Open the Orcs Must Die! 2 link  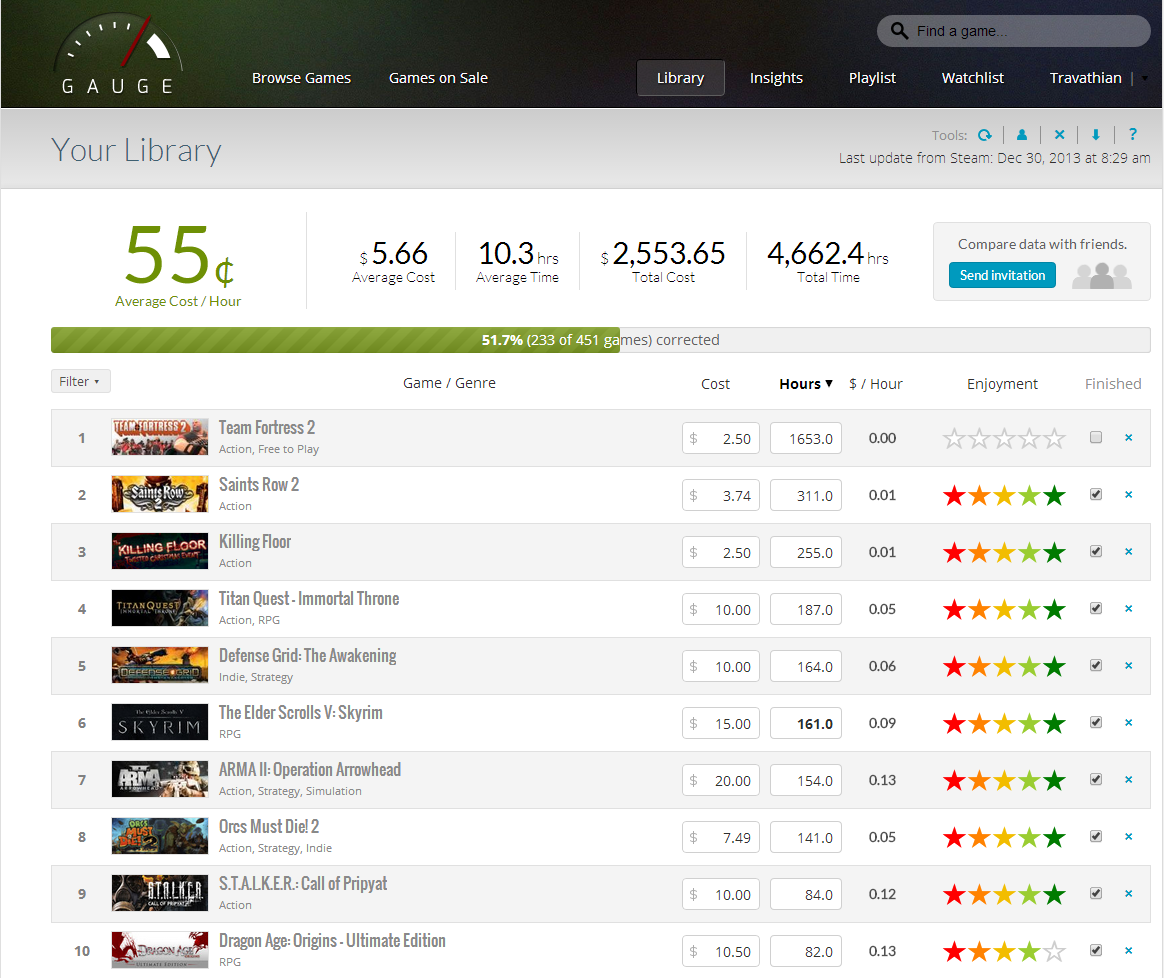[269, 827]
